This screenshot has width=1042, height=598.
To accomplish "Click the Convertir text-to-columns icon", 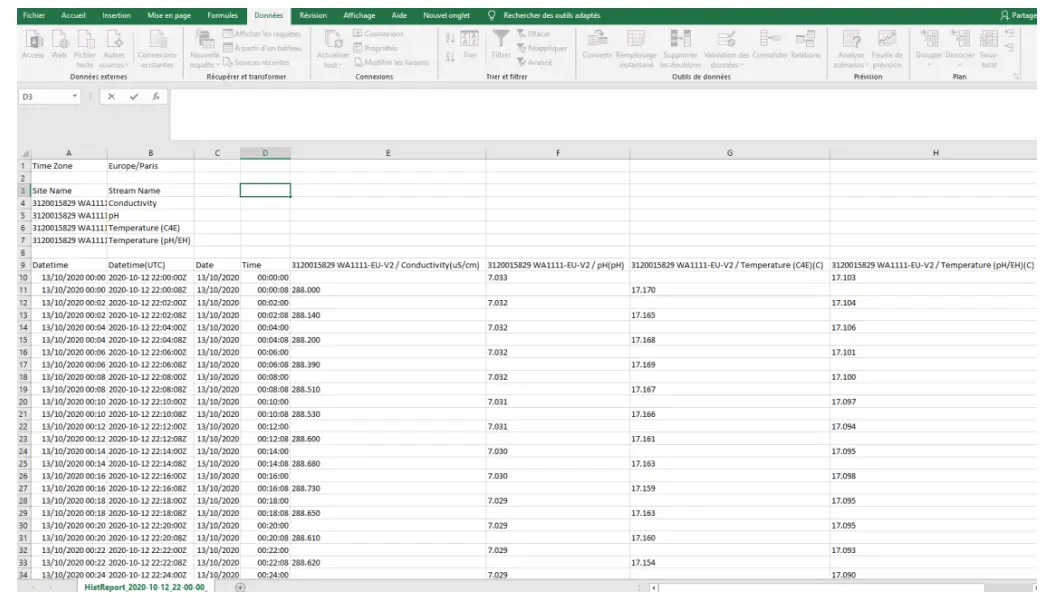I will [x=598, y=38].
